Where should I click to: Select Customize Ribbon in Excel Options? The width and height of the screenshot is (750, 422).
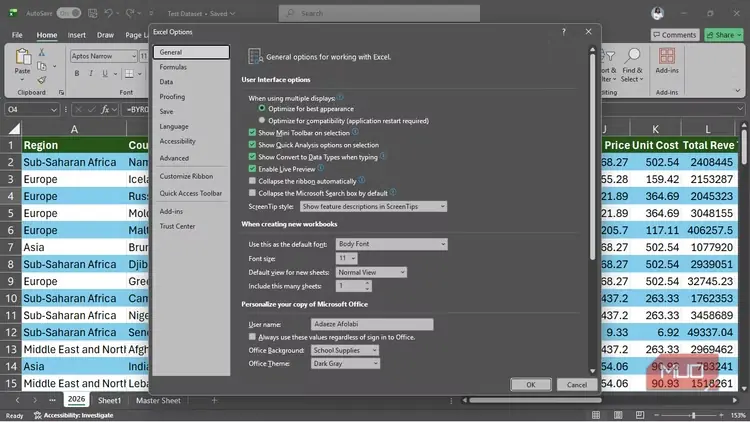[191, 176]
